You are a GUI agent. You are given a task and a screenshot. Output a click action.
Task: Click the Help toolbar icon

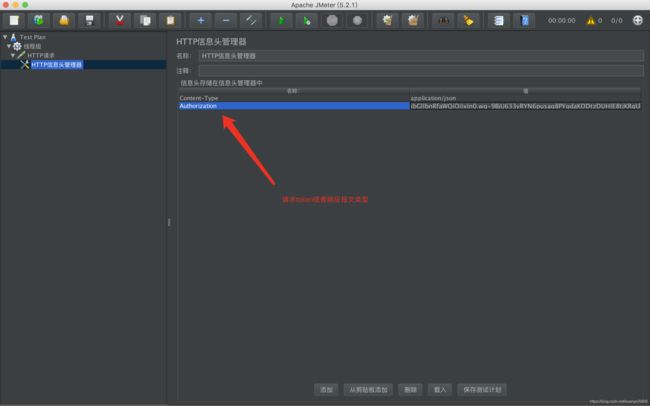[524, 20]
